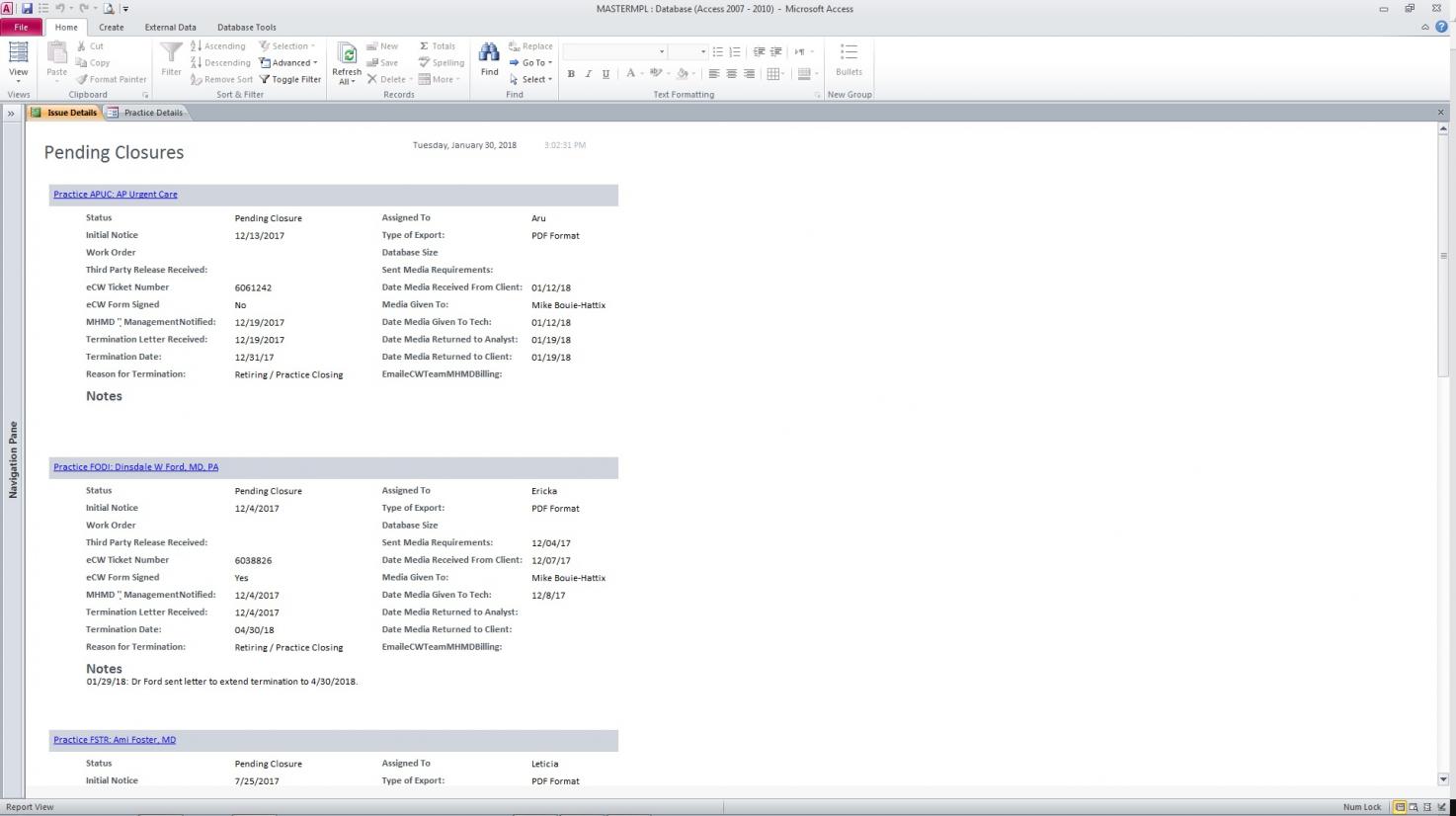Click the Save icon in quick access toolbar
This screenshot has width=1456, height=816.
point(27,9)
